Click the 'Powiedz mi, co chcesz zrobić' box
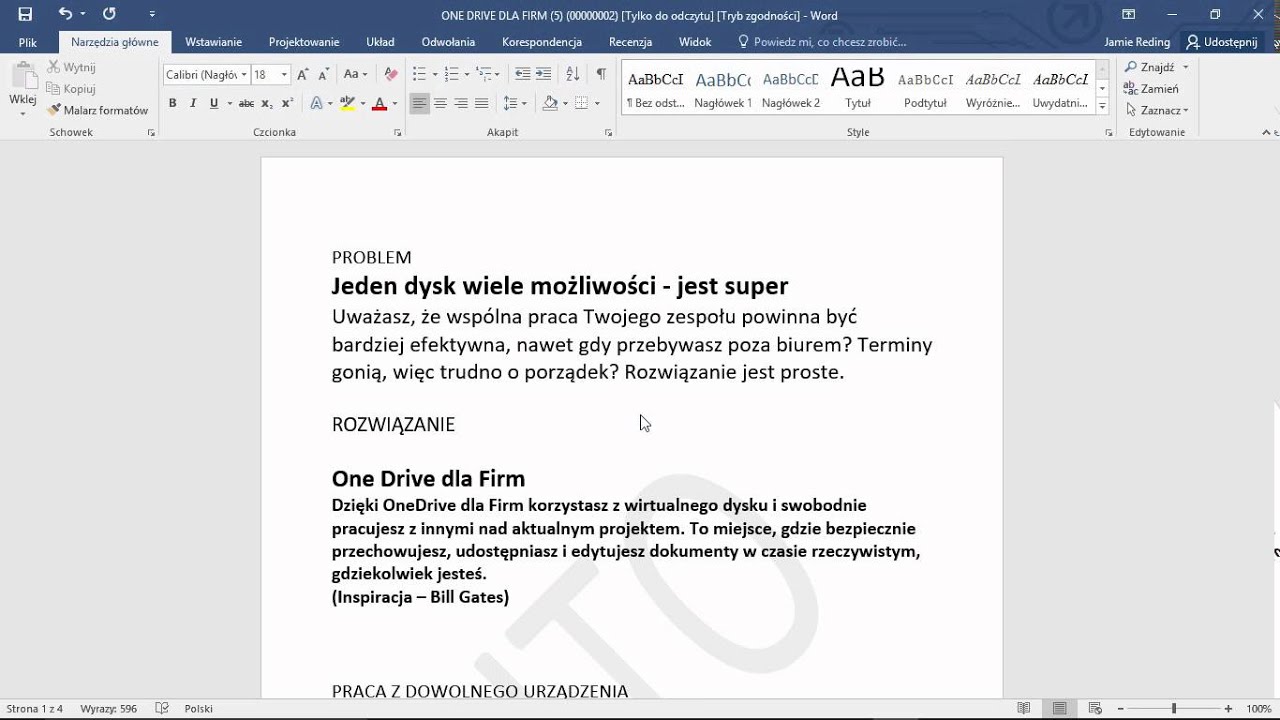 click(822, 42)
